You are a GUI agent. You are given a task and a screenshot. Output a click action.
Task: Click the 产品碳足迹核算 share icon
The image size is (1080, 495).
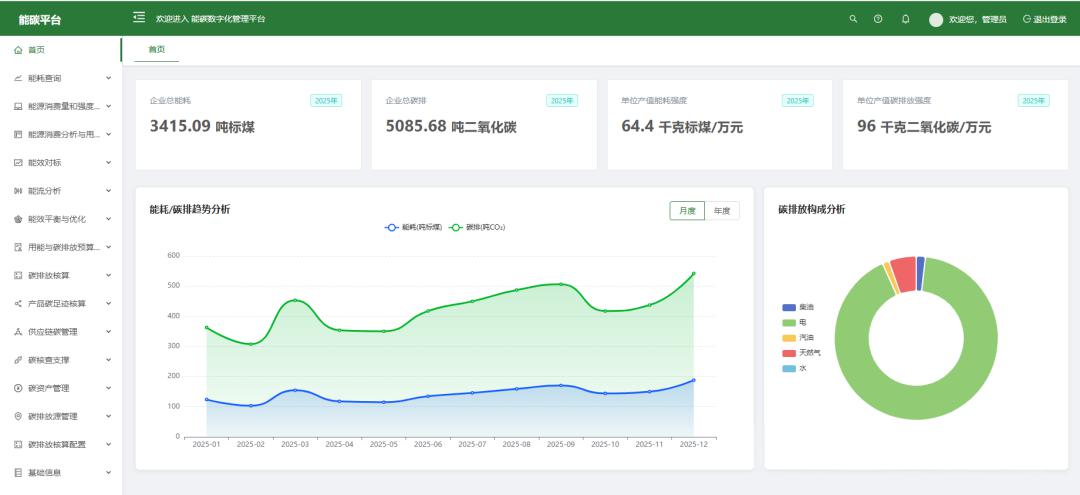click(18, 304)
